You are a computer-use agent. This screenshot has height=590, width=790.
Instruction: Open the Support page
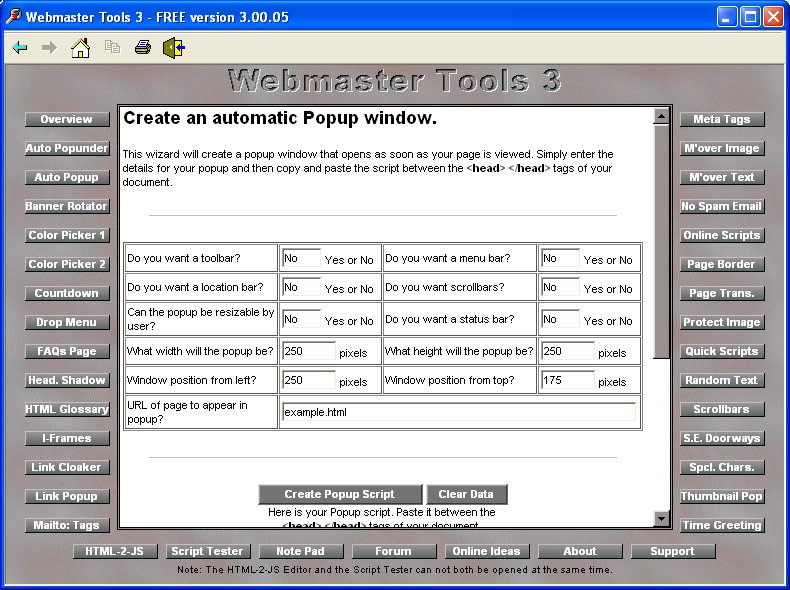pos(673,551)
